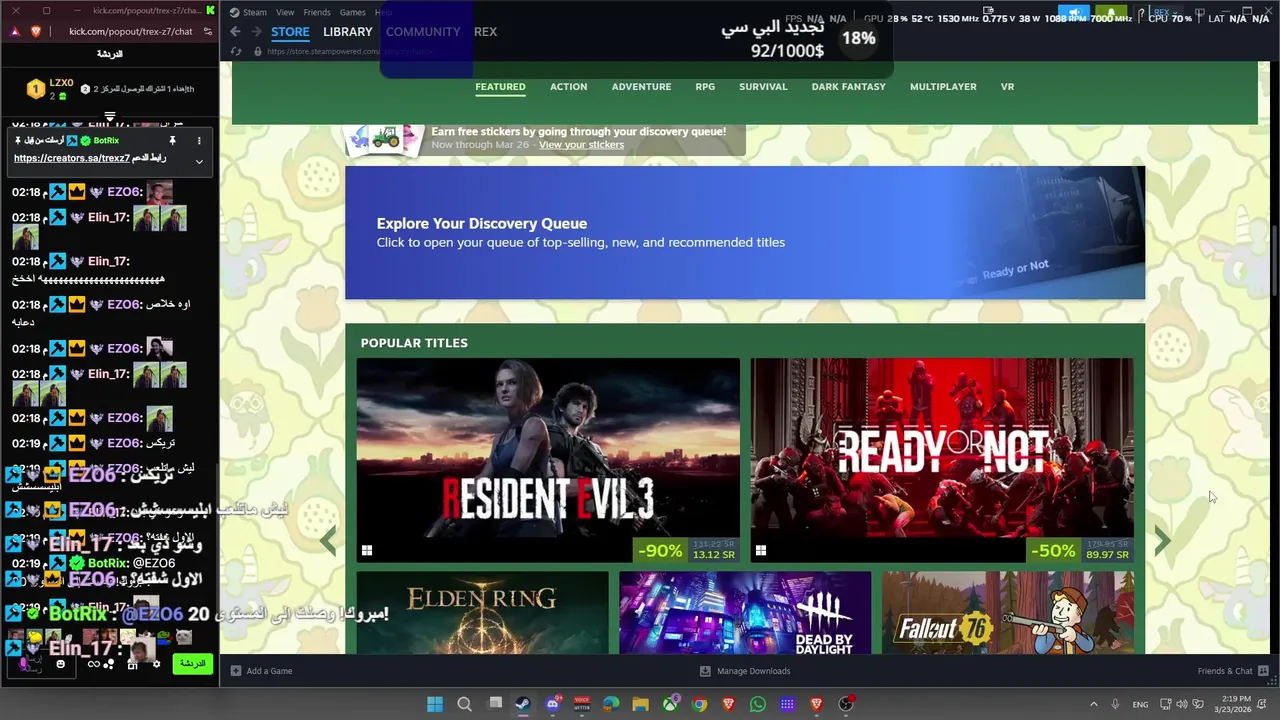Click the Steam taskbar icon
The height and width of the screenshot is (720, 1280).
[523, 704]
